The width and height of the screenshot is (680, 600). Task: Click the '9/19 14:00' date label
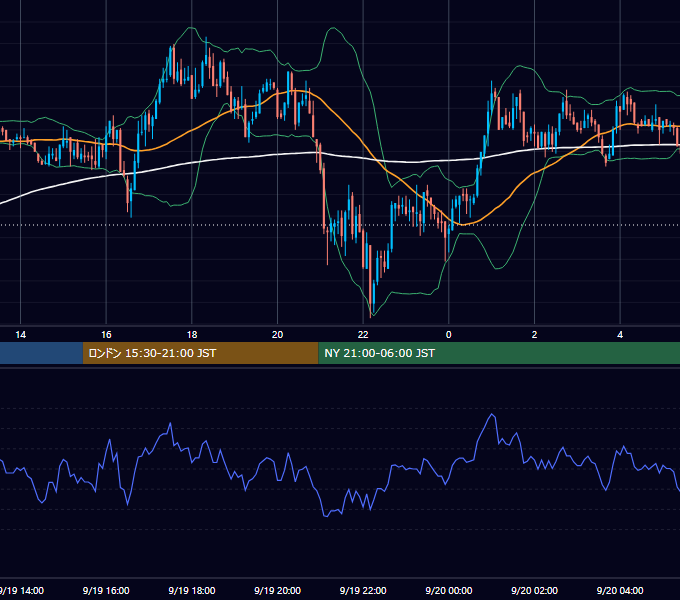point(22,590)
